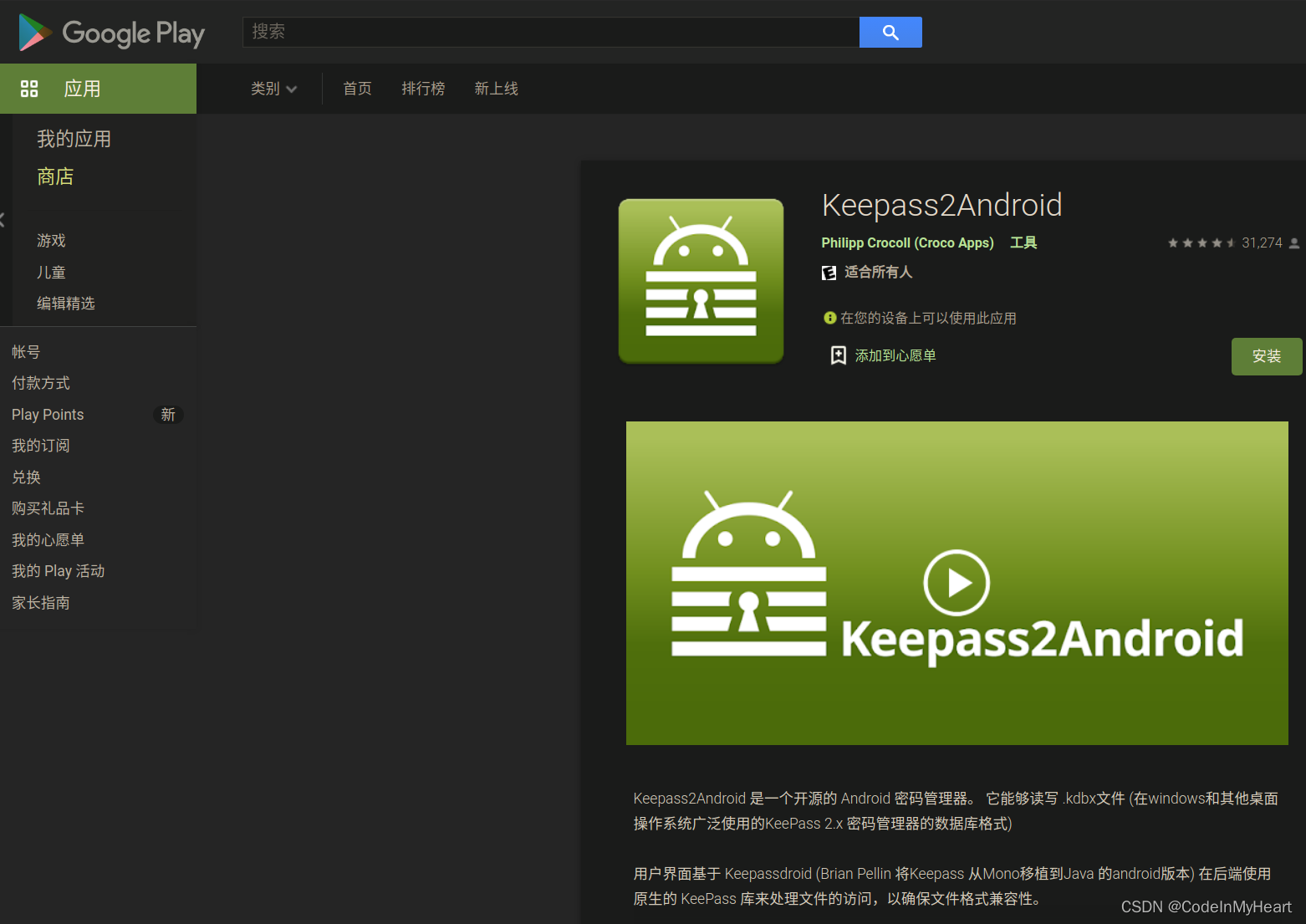Open 帐号 account settings

coord(26,352)
